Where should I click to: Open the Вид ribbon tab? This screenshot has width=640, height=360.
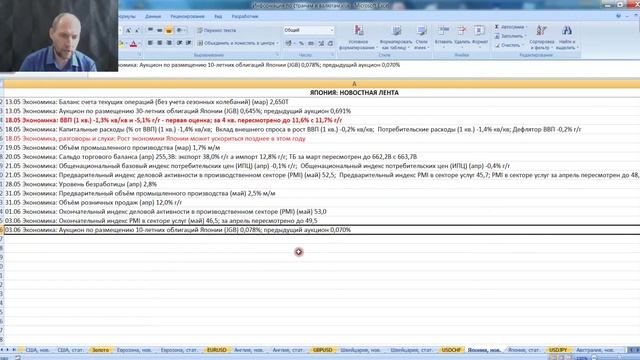[218, 16]
